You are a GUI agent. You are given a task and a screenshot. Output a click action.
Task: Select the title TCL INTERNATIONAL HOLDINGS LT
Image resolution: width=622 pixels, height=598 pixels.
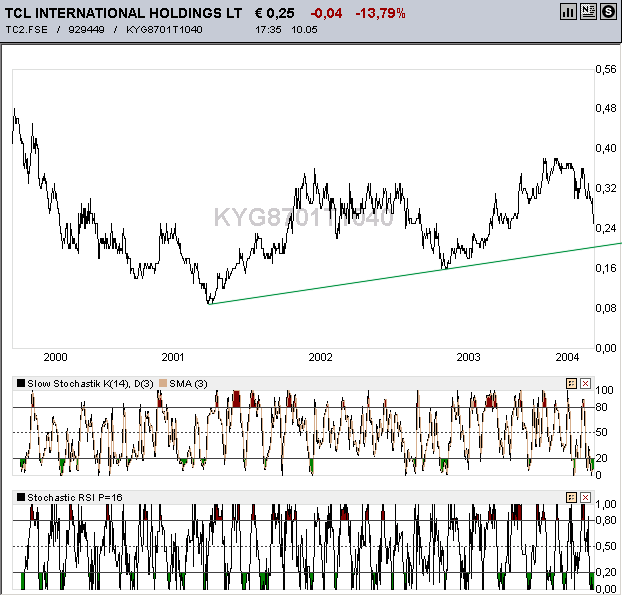[x=123, y=13]
